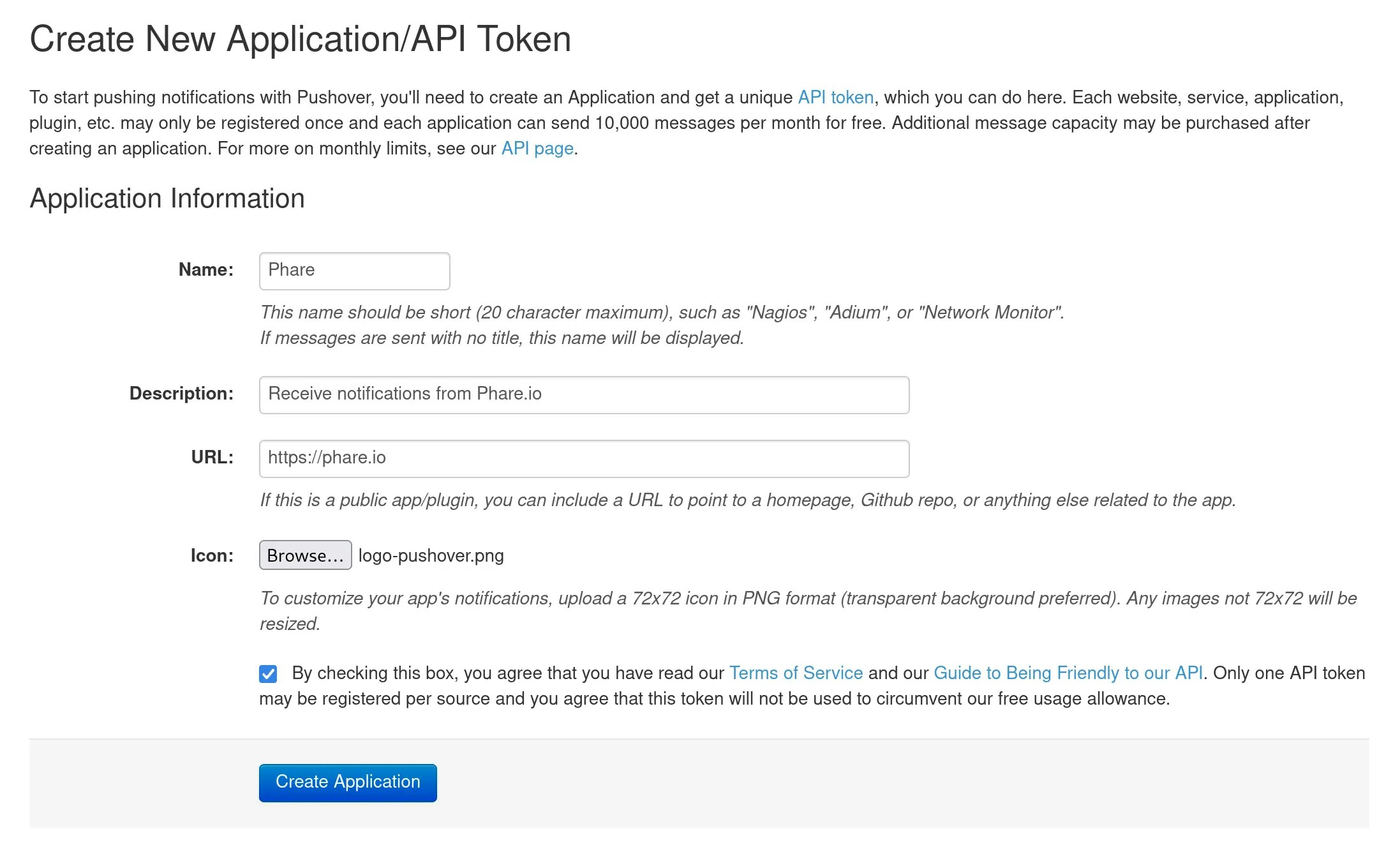This screenshot has width=1400, height=854.
Task: Click the Application Information heading
Action: coord(167,199)
